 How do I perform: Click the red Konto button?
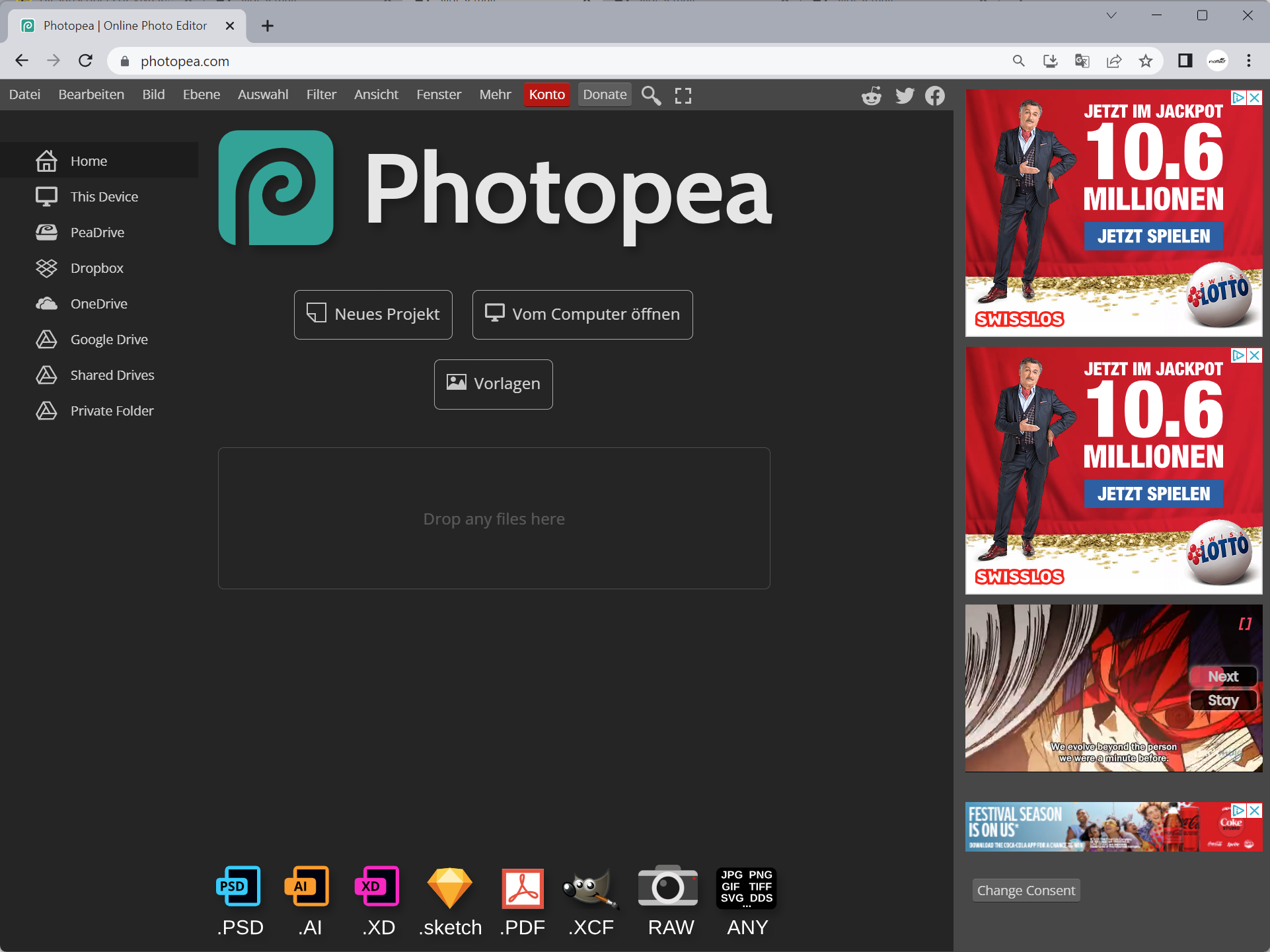tap(546, 94)
